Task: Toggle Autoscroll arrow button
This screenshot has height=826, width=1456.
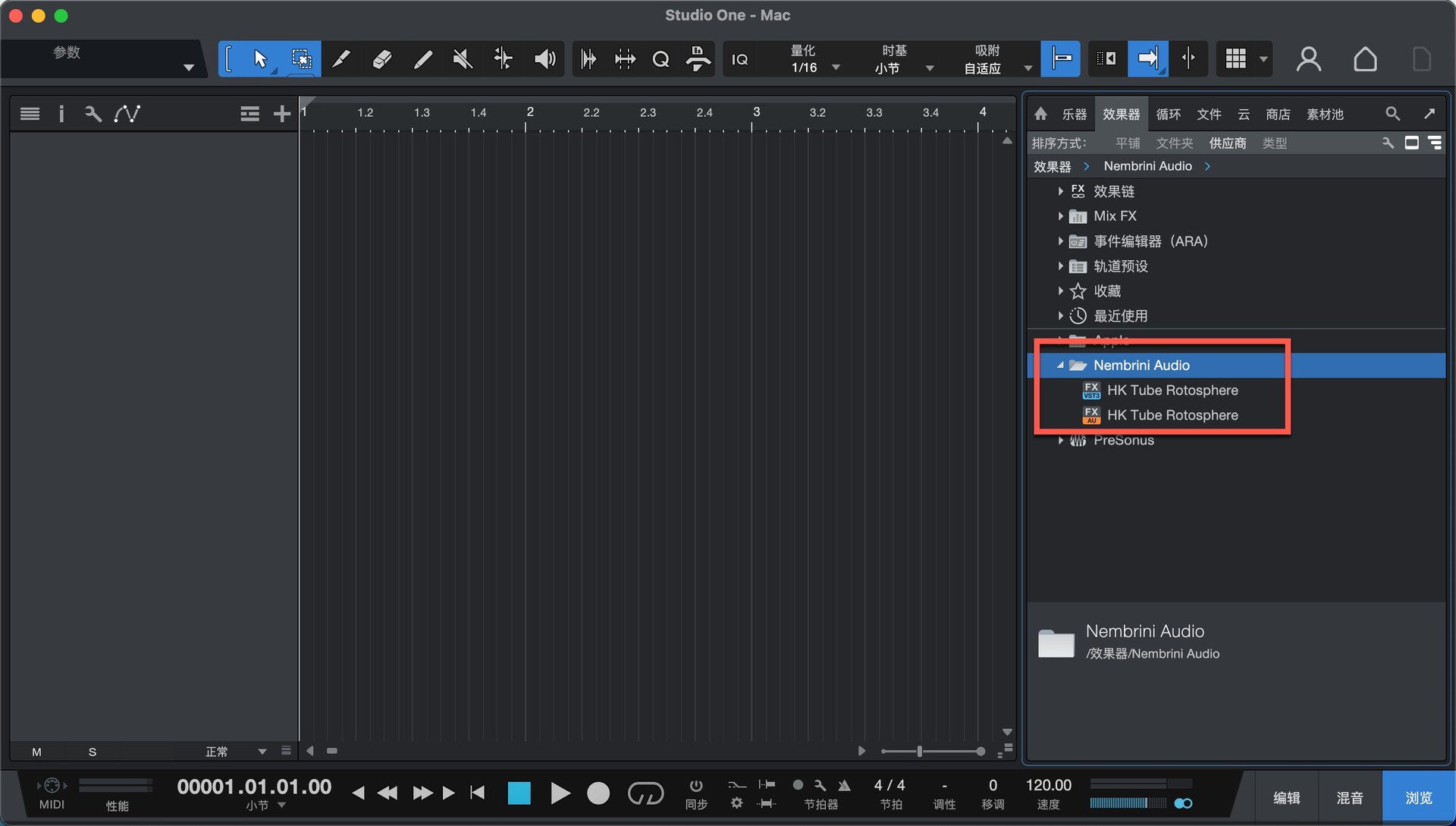Action: tap(1147, 59)
